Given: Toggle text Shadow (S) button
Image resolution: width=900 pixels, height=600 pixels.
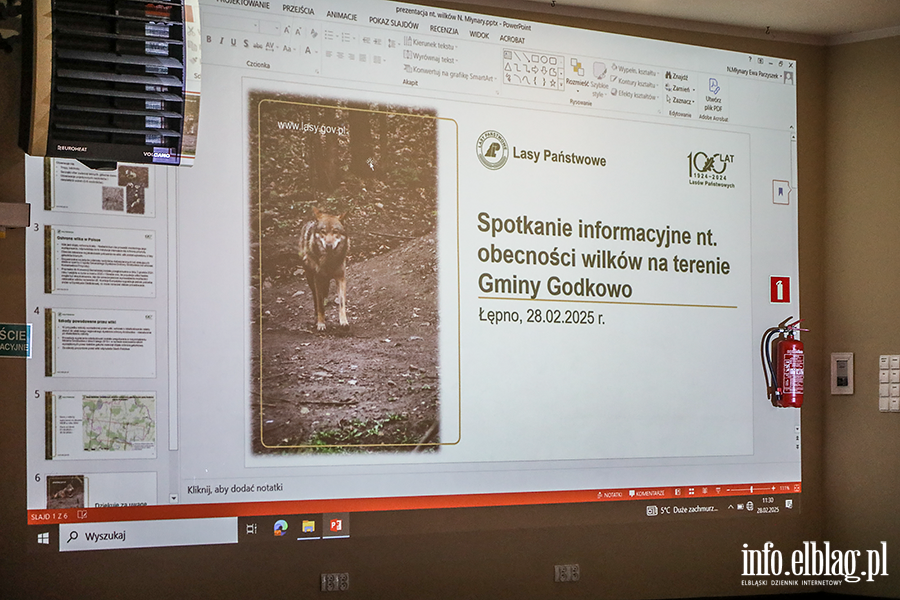Looking at the screenshot, I should [246, 44].
